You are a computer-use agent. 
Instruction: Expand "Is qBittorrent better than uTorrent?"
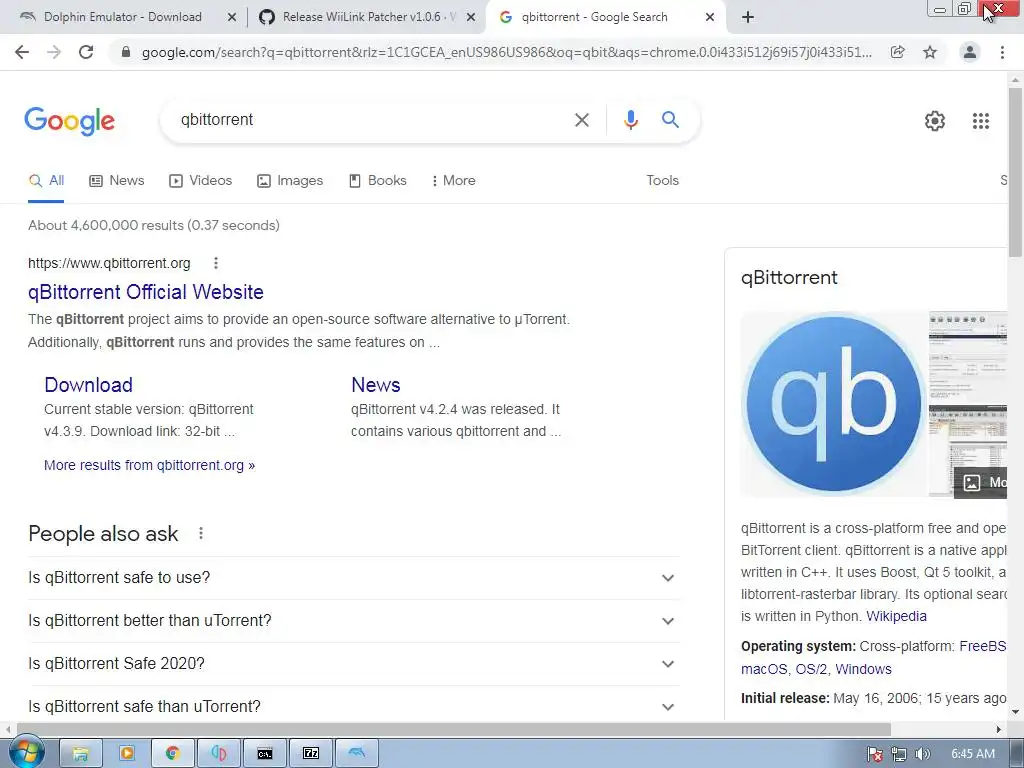(x=354, y=621)
